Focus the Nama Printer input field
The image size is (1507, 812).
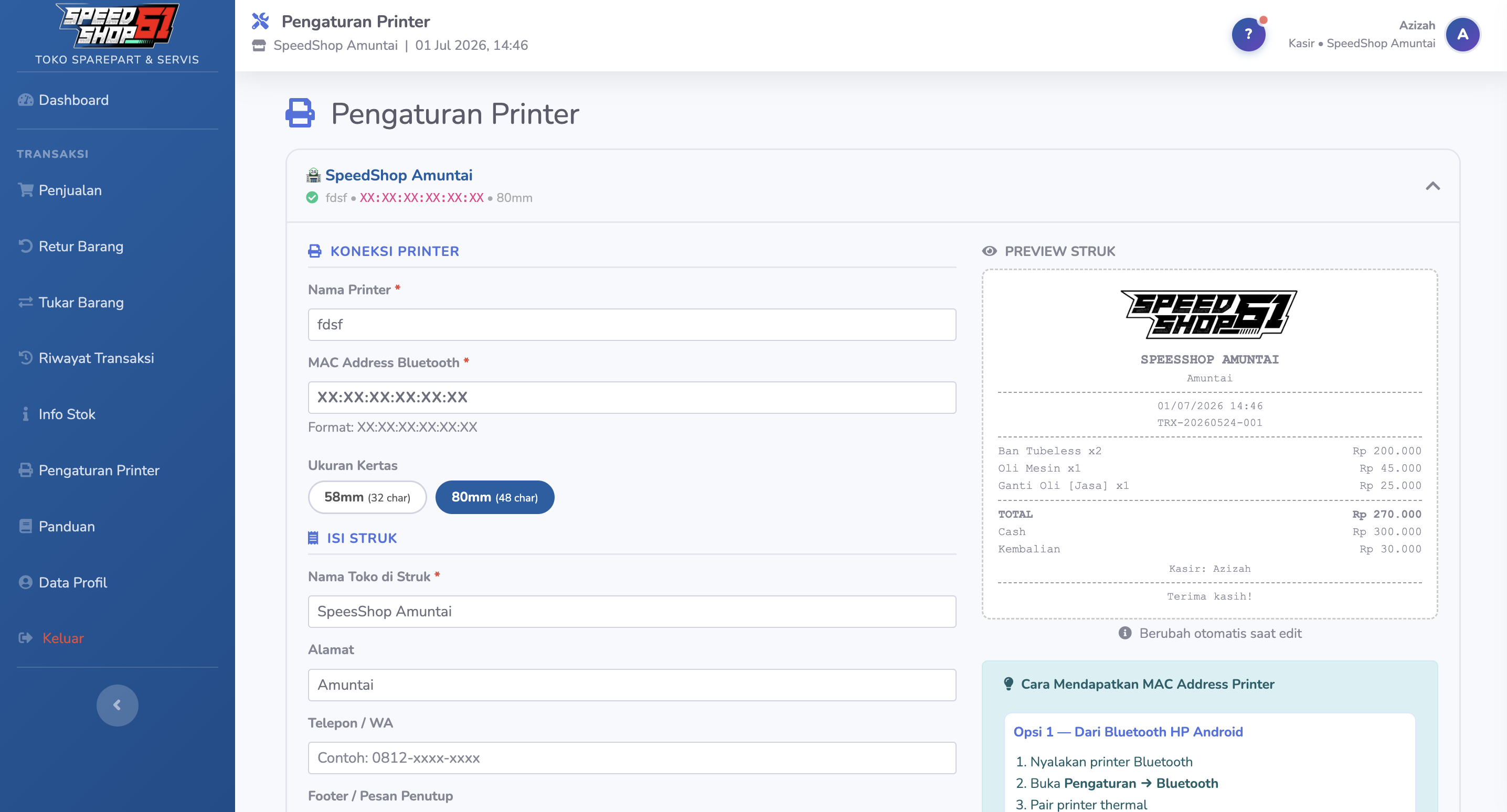632,325
